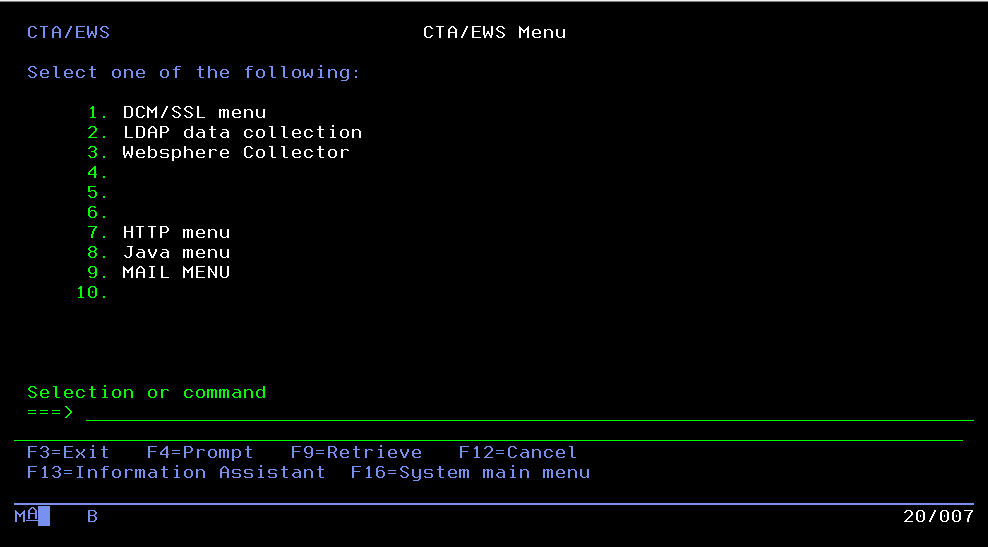988x547 pixels.
Task: Click the 'Selection or command' label
Action: click(146, 393)
